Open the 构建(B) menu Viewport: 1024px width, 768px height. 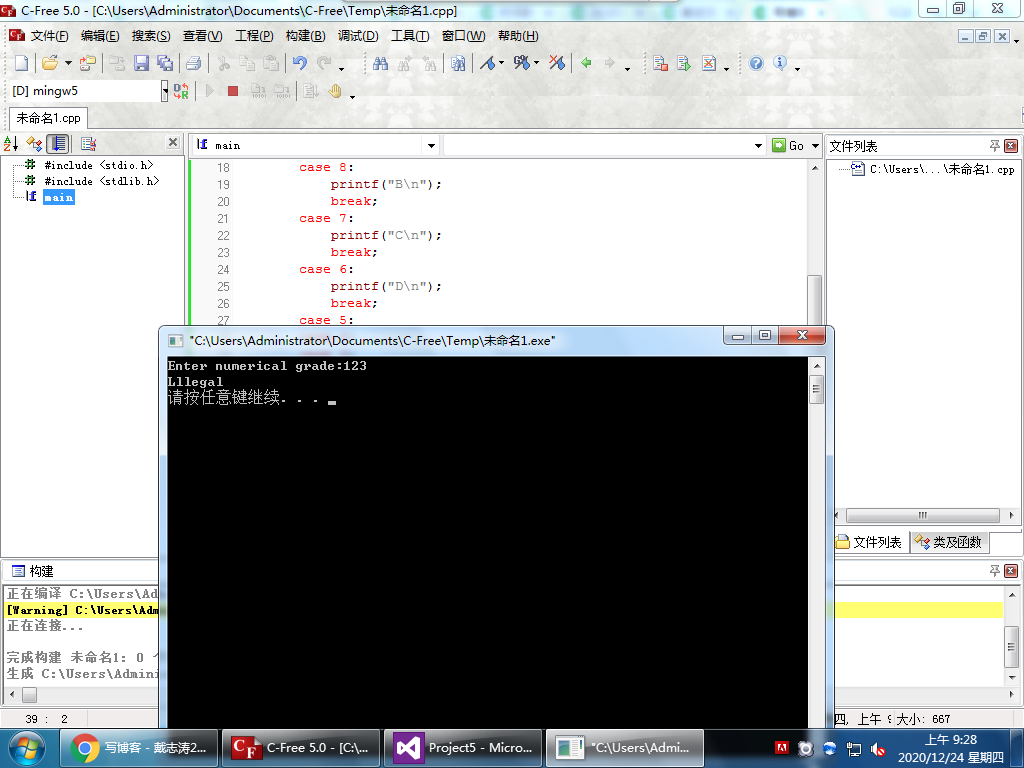click(305, 36)
